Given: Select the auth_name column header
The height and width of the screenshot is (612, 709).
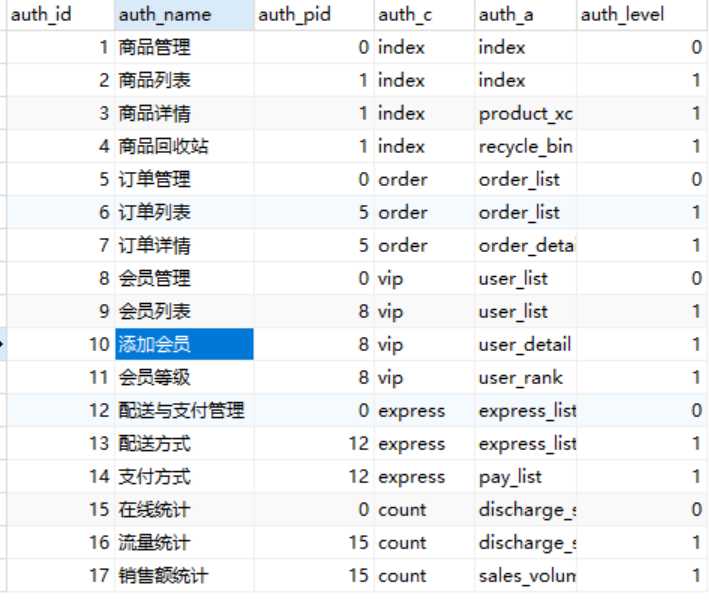Looking at the screenshot, I should [x=184, y=15].
